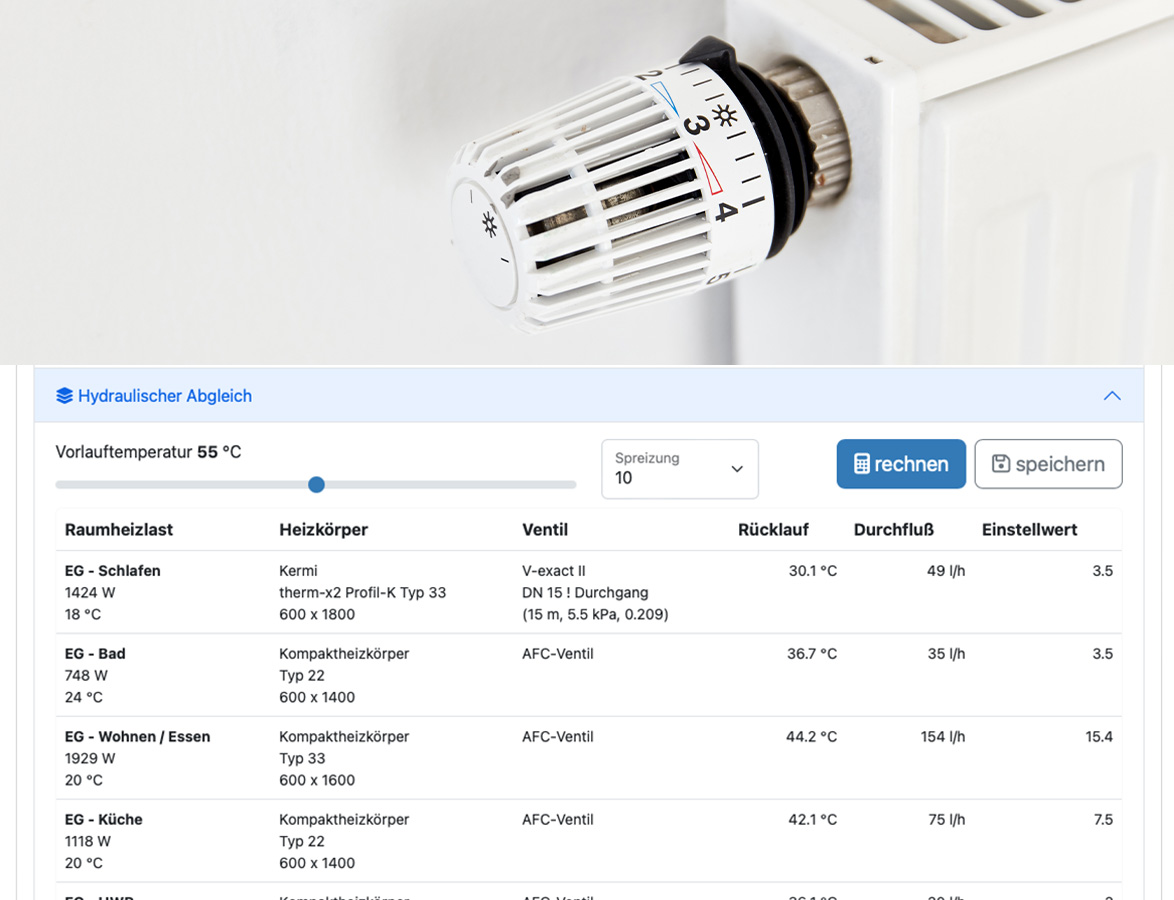
Task: Click the Raumheizlast column header
Action: coord(119,530)
